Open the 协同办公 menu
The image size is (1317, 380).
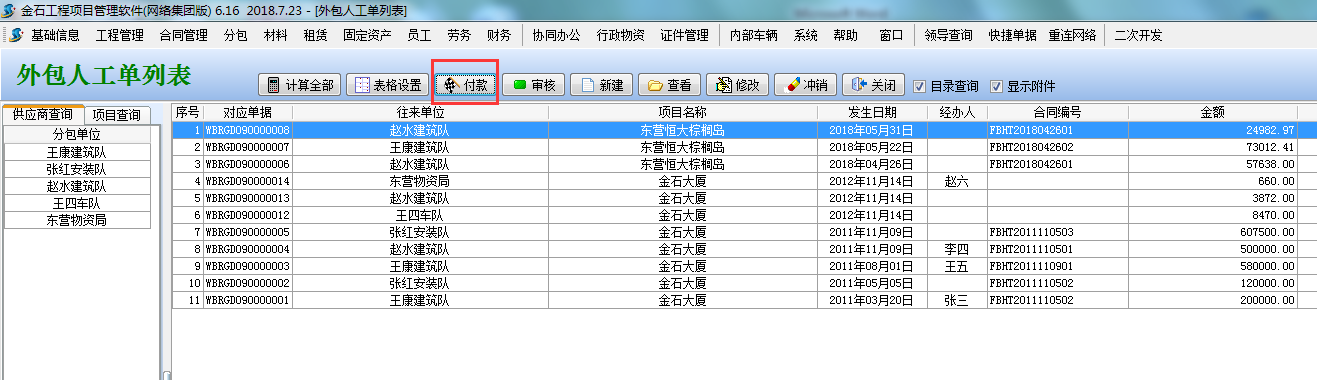(x=556, y=35)
